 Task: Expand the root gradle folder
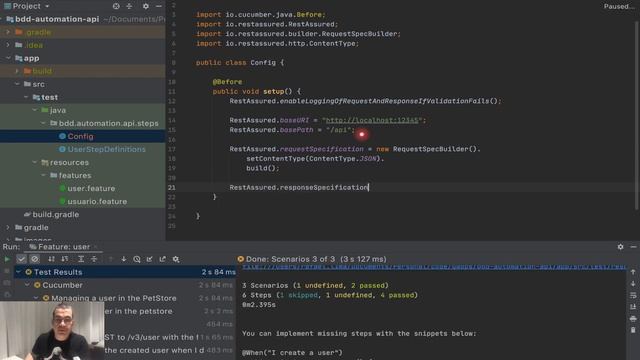click(x=8, y=228)
